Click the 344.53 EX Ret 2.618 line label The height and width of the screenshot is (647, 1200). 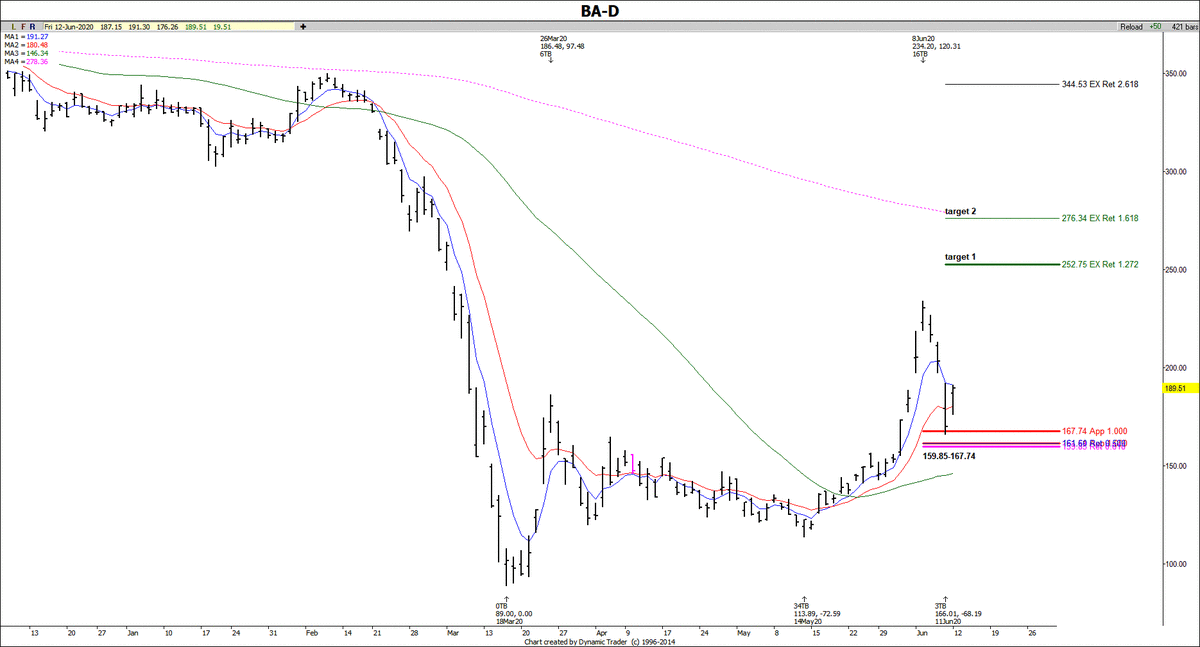(1100, 85)
